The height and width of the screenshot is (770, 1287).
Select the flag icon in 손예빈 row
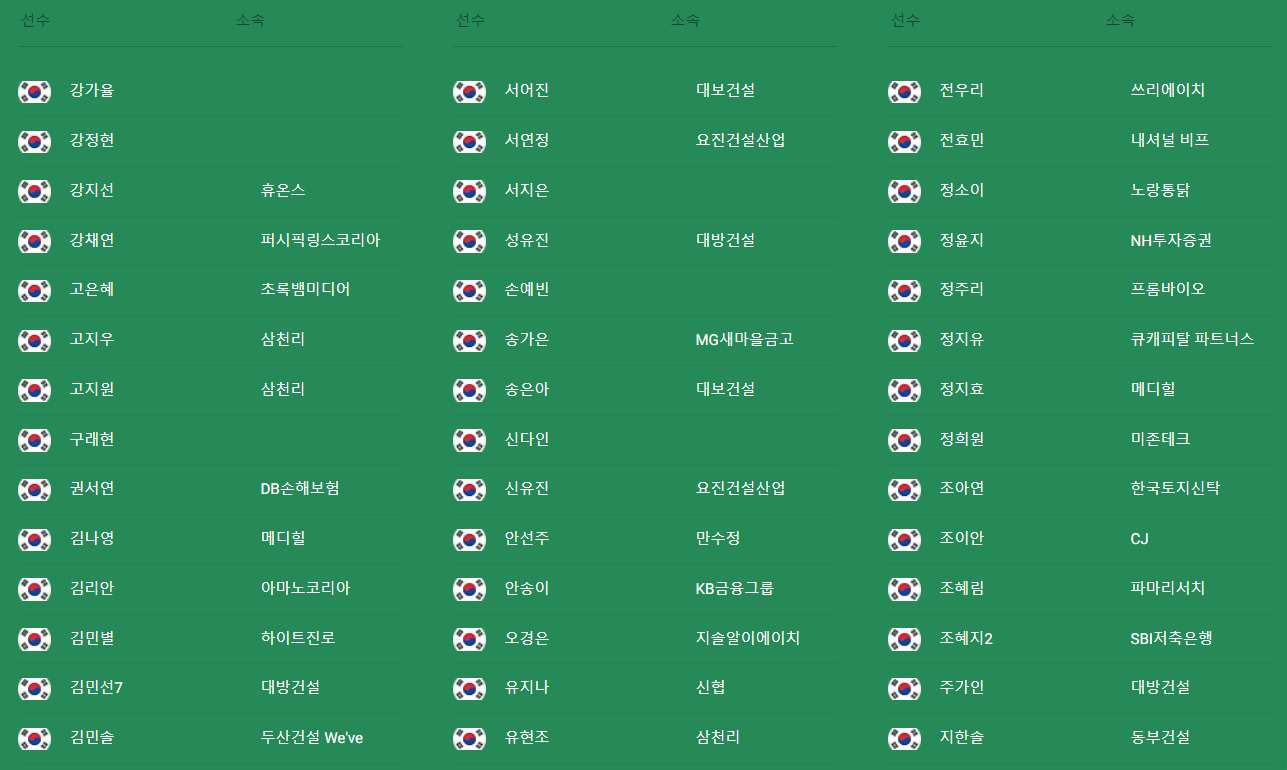(469, 291)
